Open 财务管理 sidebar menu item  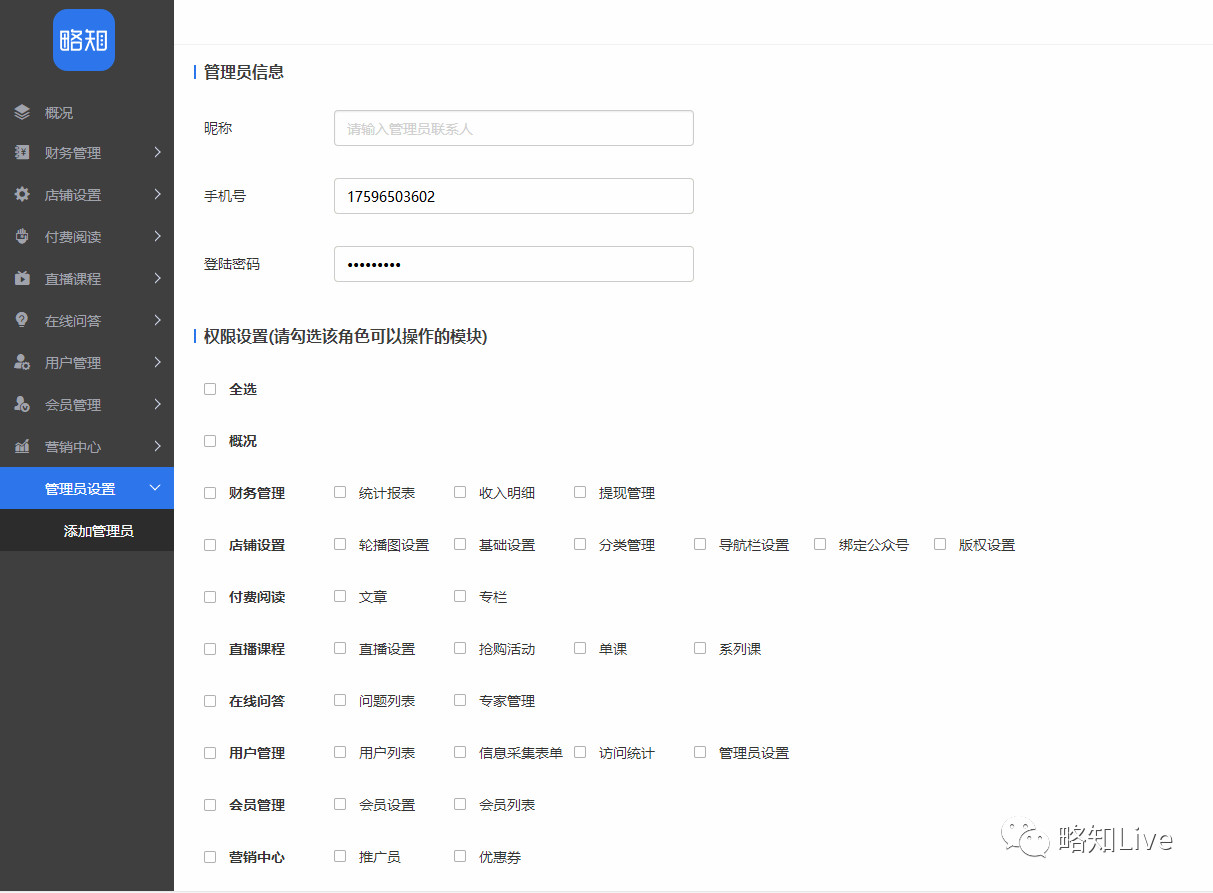87,153
